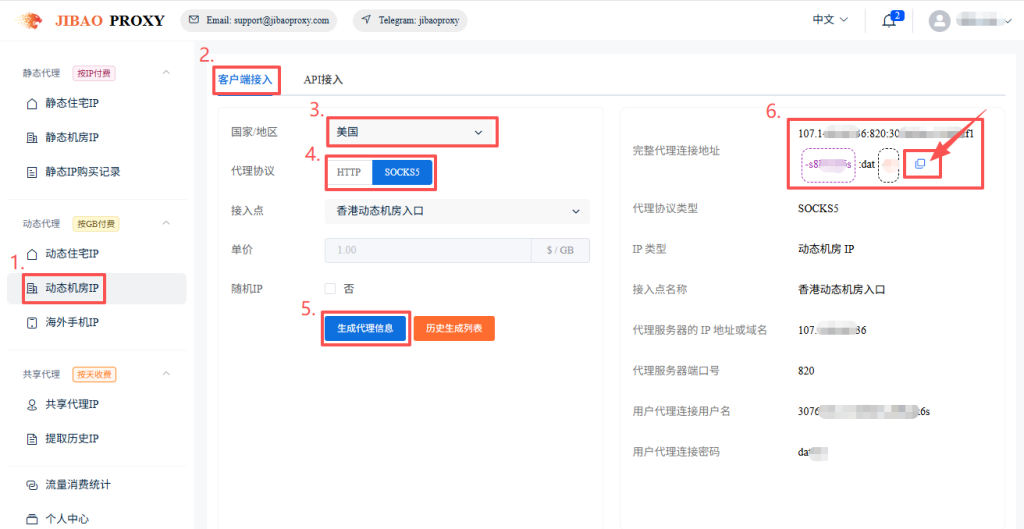Select the 客户端接入 tab
Screen dimensions: 1024x529
point(245,79)
